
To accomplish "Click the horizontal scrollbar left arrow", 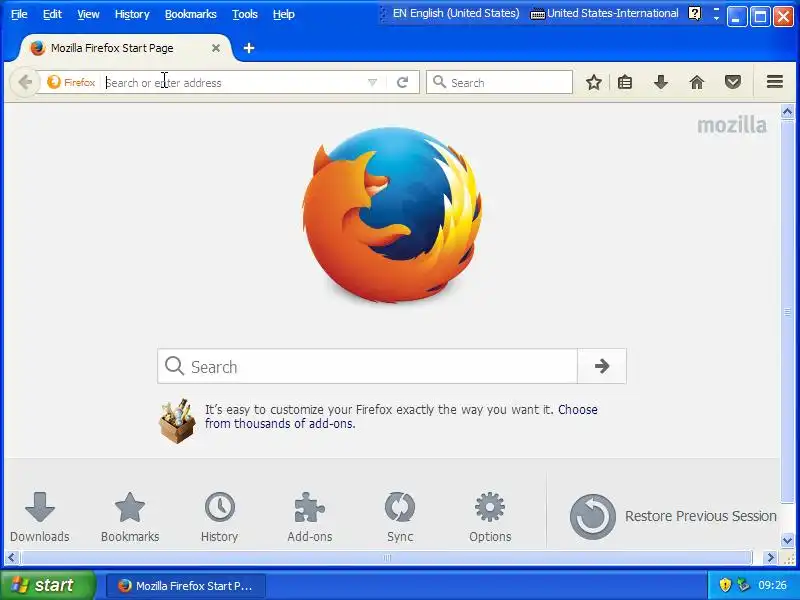I will click(11, 557).
